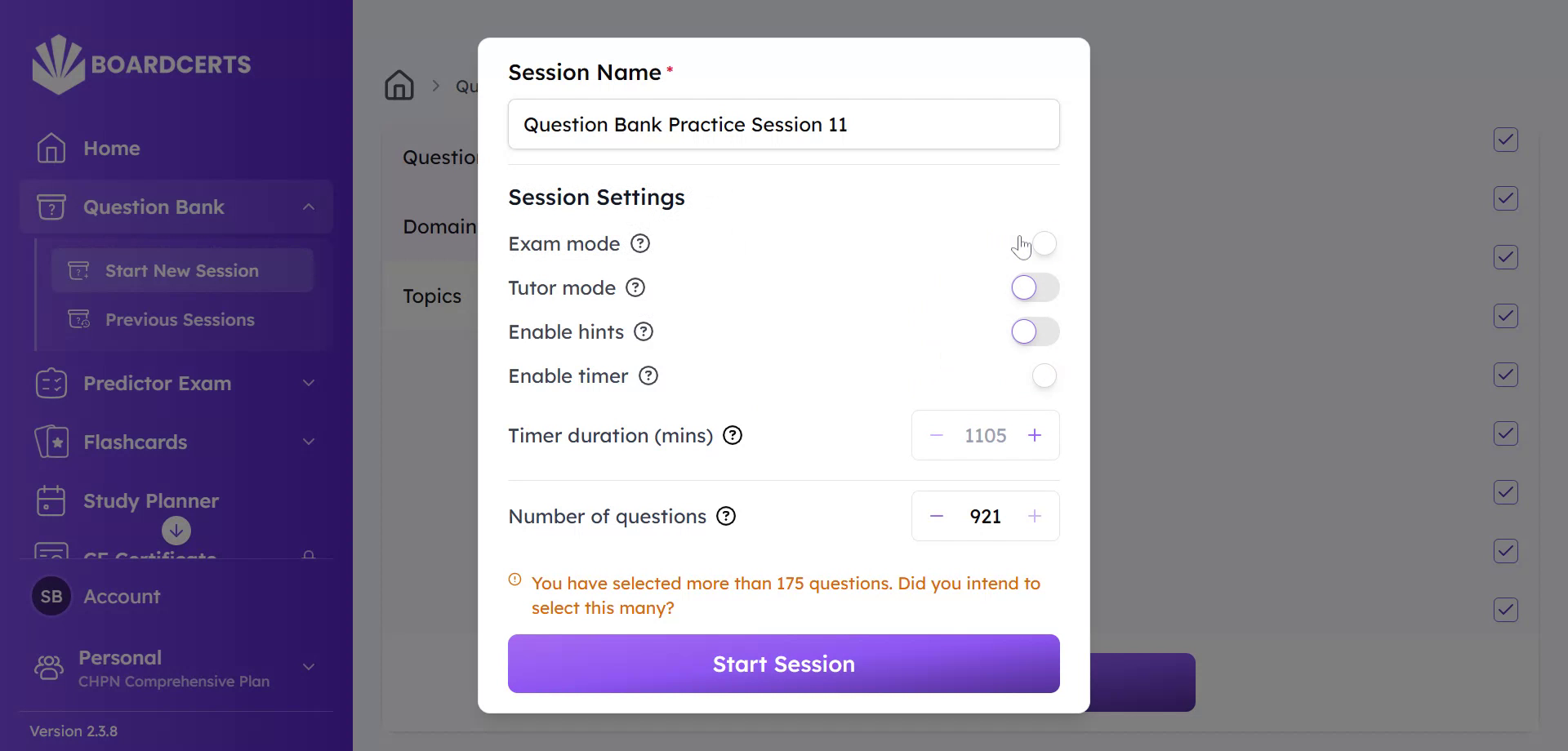The image size is (1568, 751).
Task: Click the Enable hints help icon
Action: point(644,332)
